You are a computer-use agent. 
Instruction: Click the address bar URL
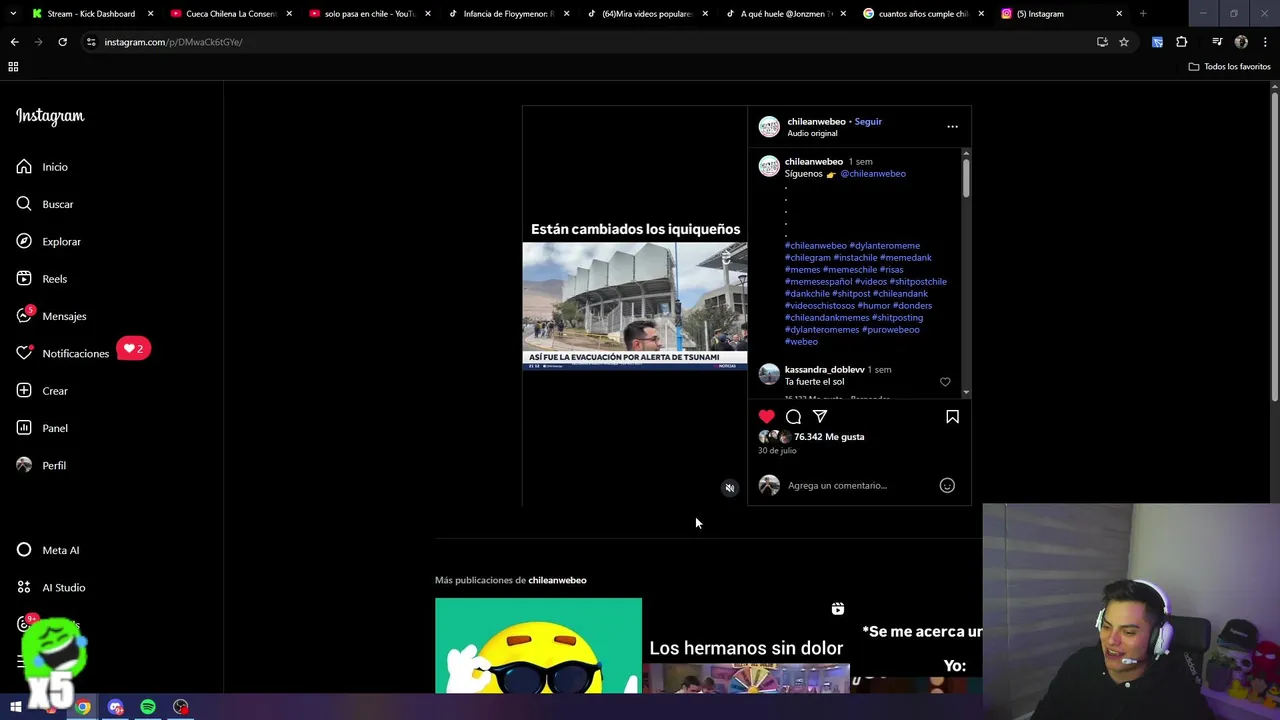(174, 42)
